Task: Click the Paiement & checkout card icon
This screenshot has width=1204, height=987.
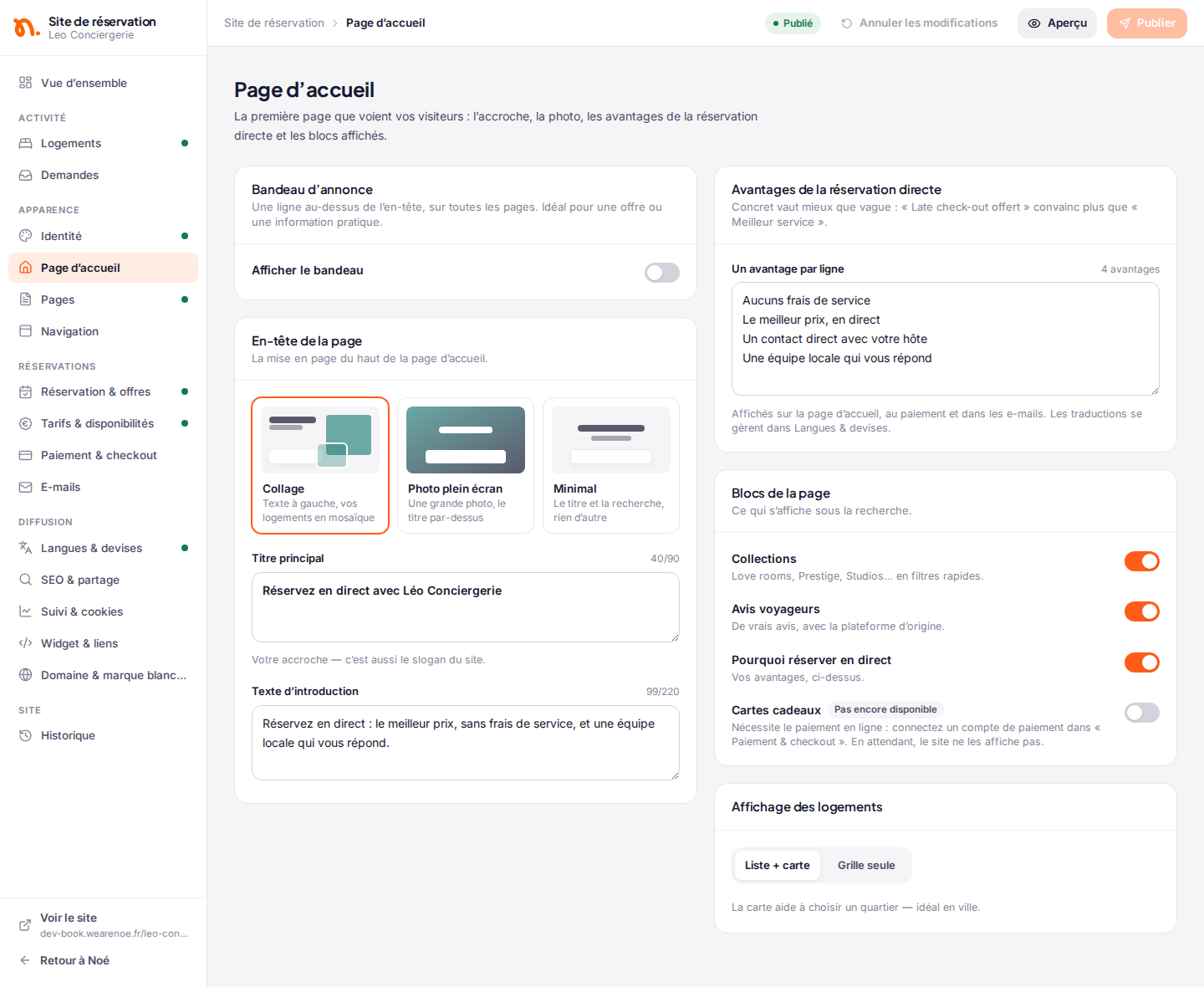Action: coord(26,455)
